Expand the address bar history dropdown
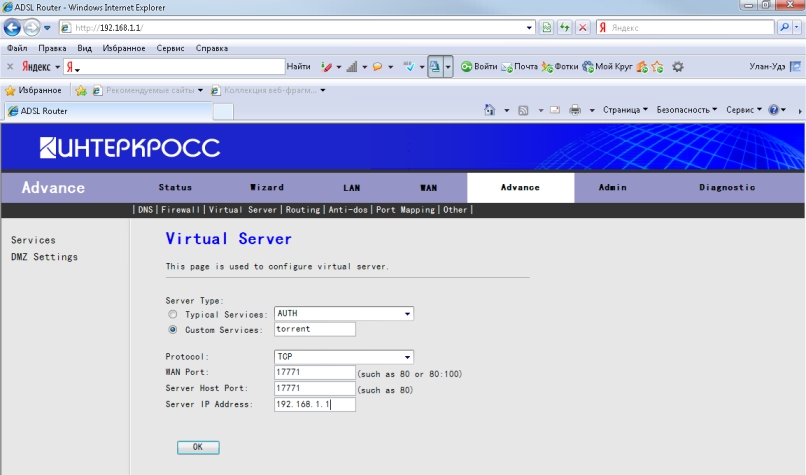Image resolution: width=806 pixels, height=475 pixels. coord(529,28)
